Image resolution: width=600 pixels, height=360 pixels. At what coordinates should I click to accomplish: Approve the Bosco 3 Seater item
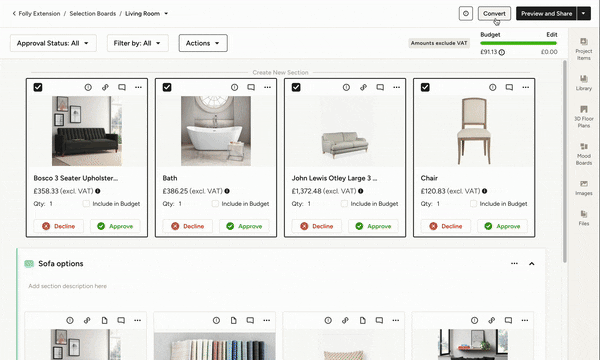[x=115, y=226]
